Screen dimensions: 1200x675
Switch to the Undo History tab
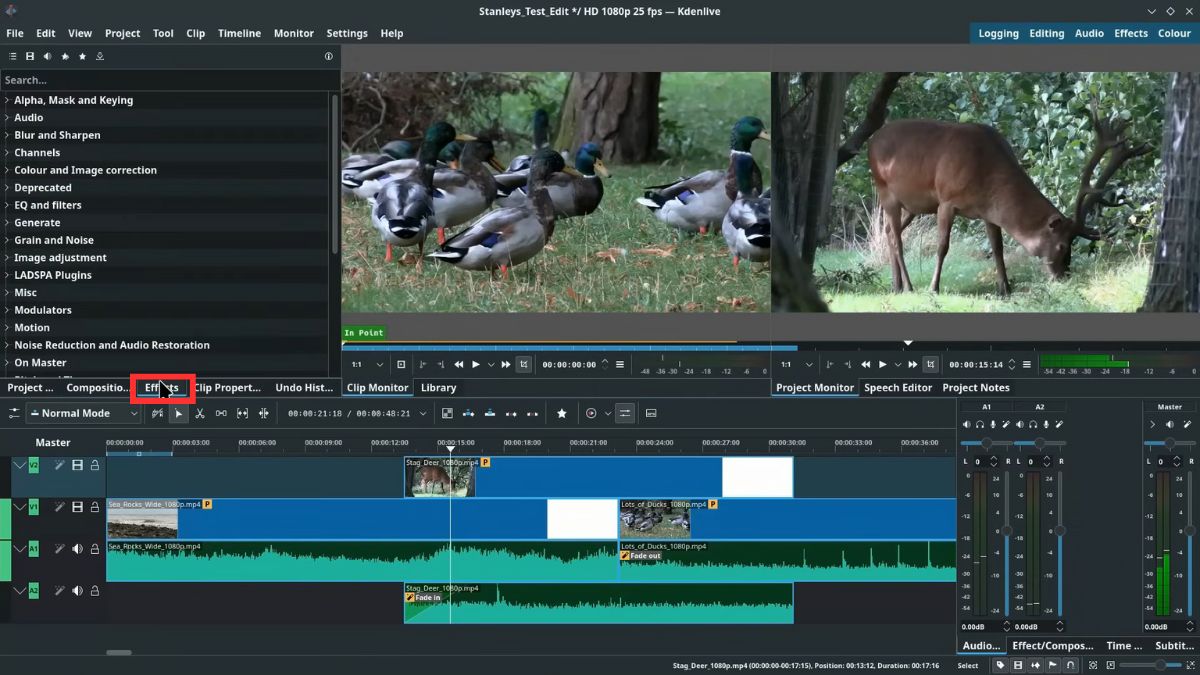(x=304, y=388)
